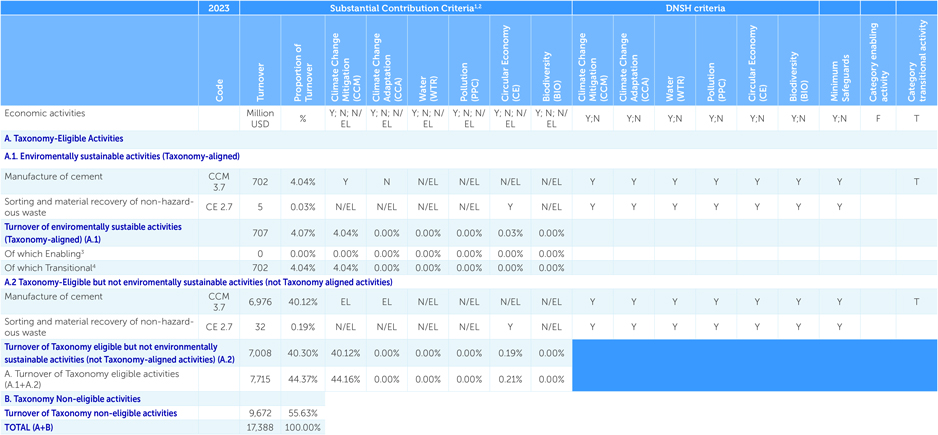Select the 'A. Taxonomy-Eligible Activities' section heading
Viewport: 938px width, 435px height.
pyautogui.click(x=63, y=139)
